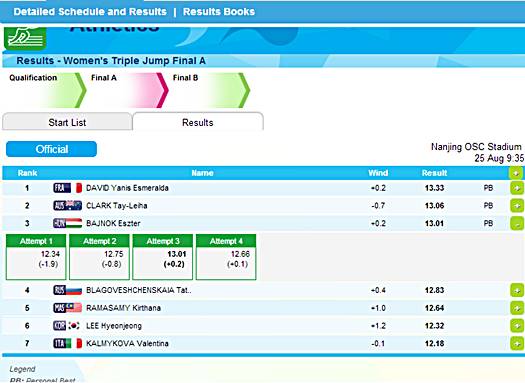
Task: Click the Wind column header
Action: click(378, 173)
